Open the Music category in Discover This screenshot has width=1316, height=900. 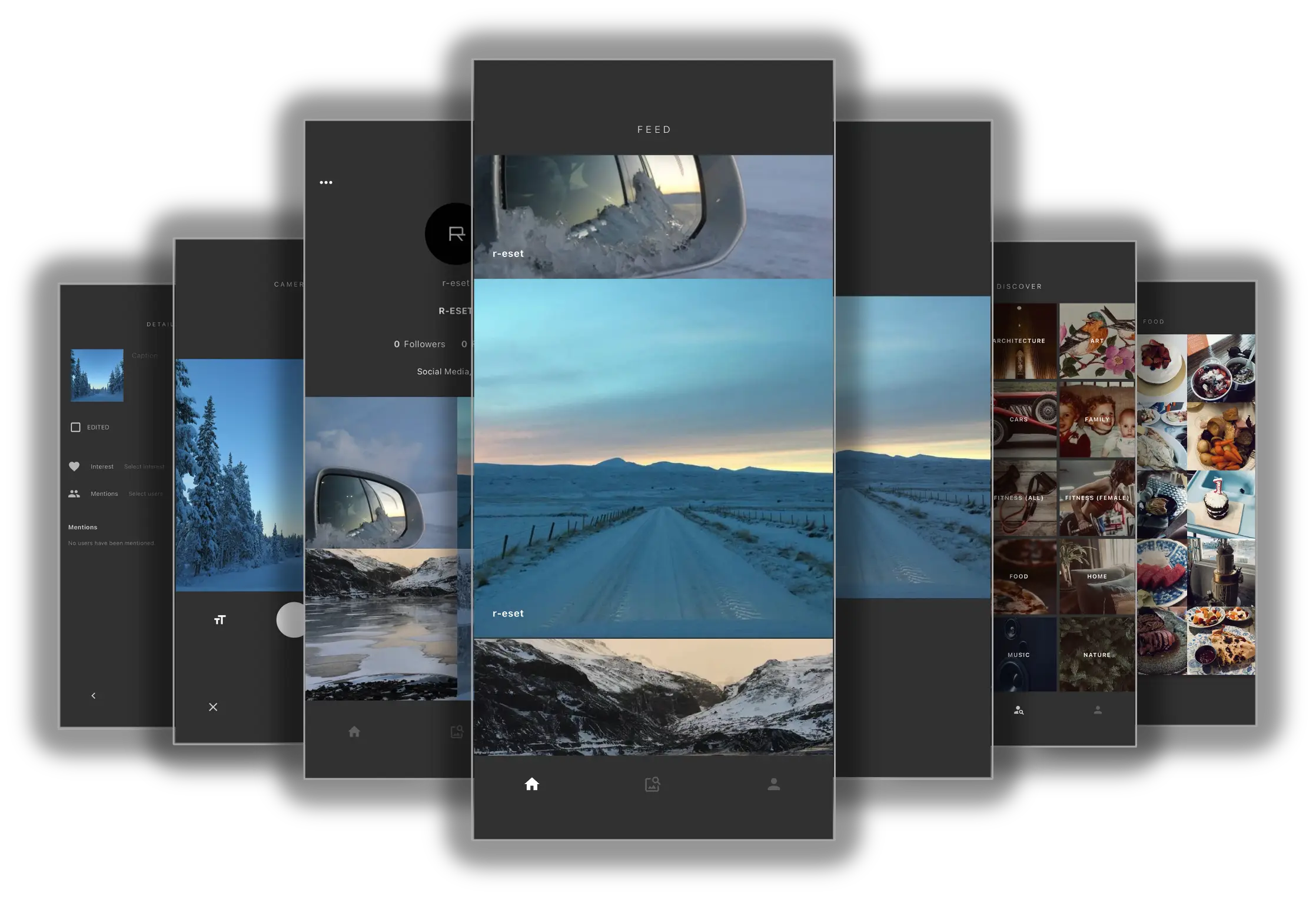(1025, 654)
